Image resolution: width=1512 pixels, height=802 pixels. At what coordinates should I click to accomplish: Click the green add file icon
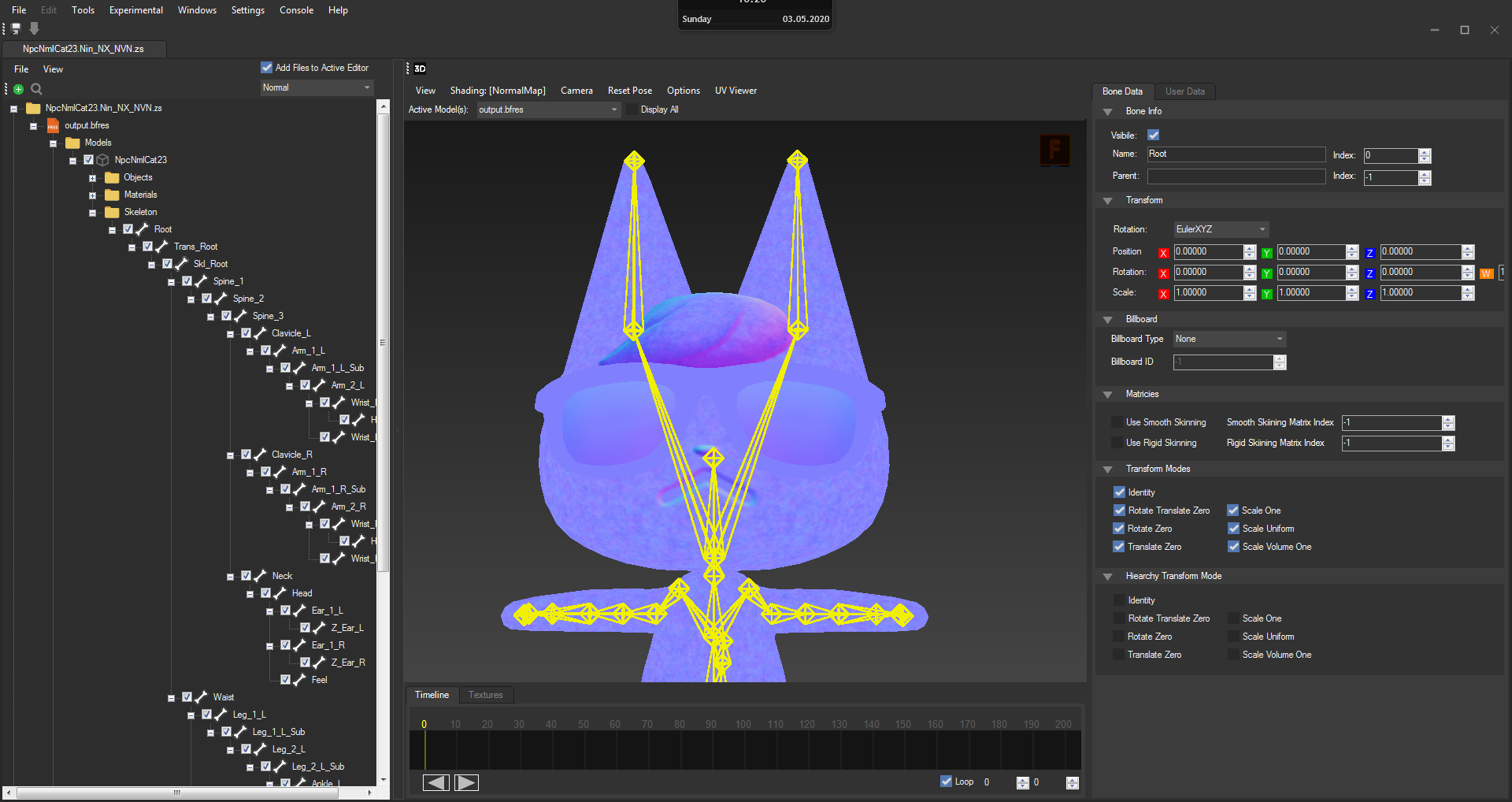click(x=19, y=89)
